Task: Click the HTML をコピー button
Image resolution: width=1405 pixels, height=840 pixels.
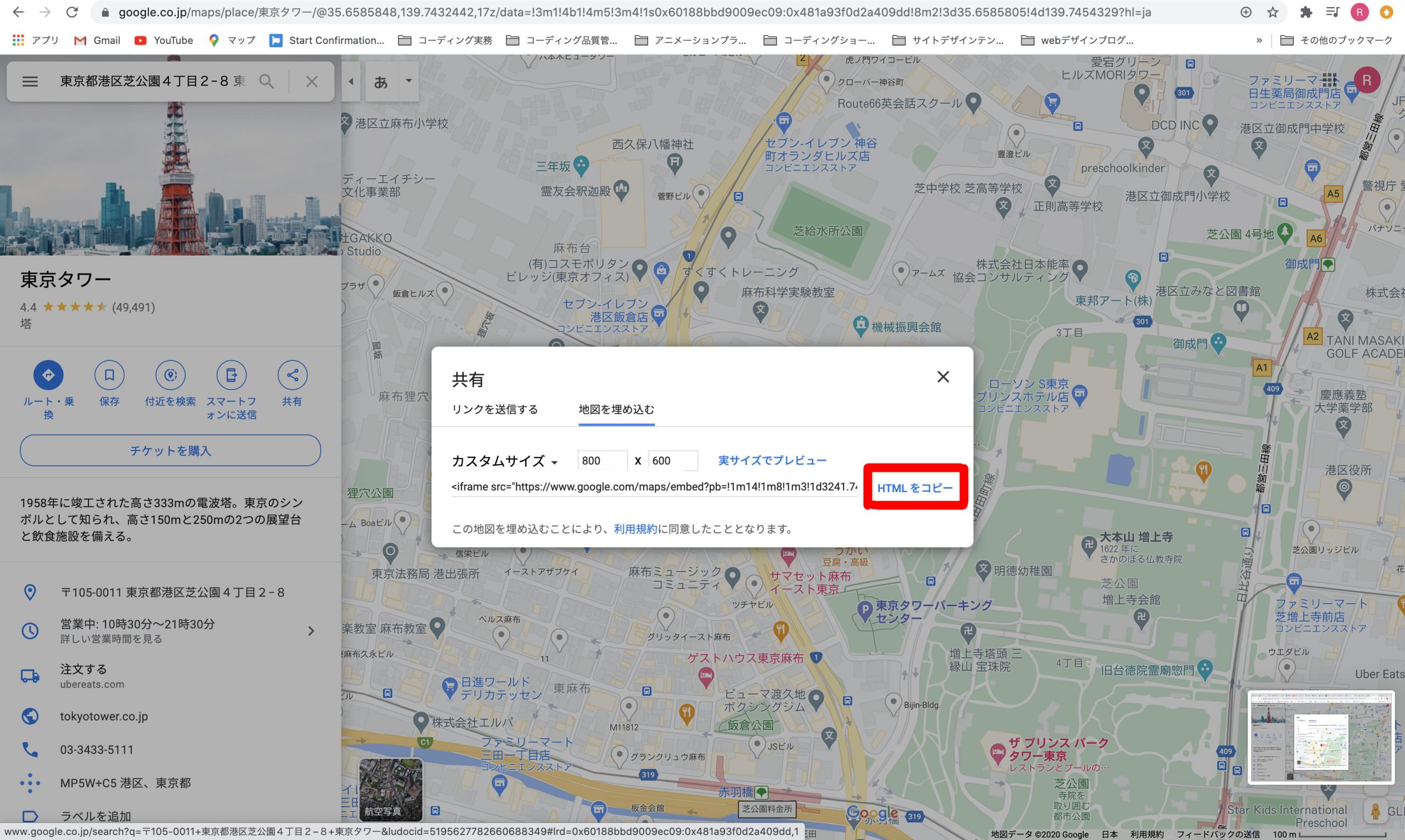Action: [x=915, y=488]
